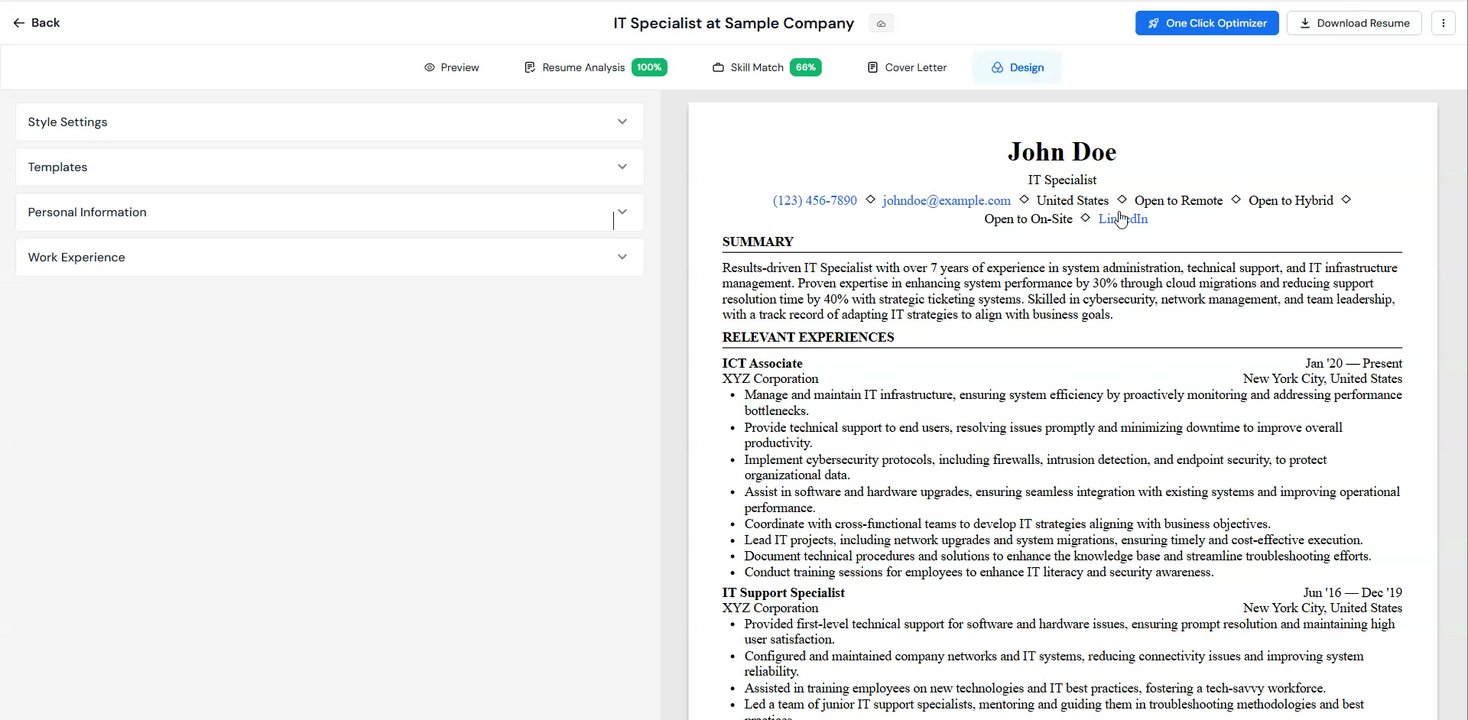1468x720 pixels.
Task: Click the briefcase icon beside Skill Match
Action: (x=718, y=68)
